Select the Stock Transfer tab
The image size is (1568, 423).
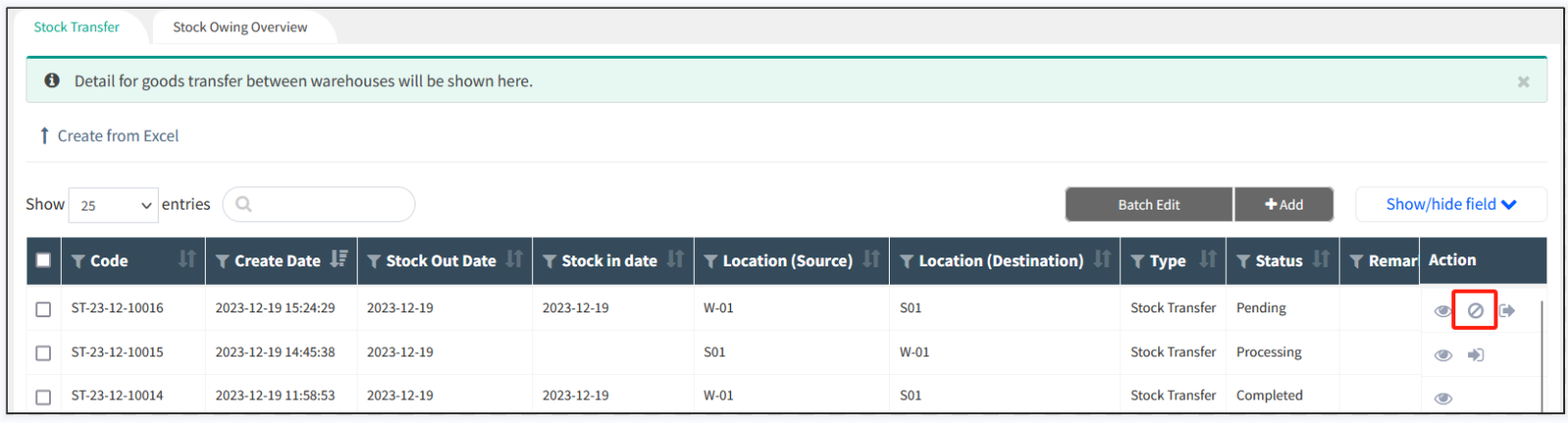click(76, 27)
